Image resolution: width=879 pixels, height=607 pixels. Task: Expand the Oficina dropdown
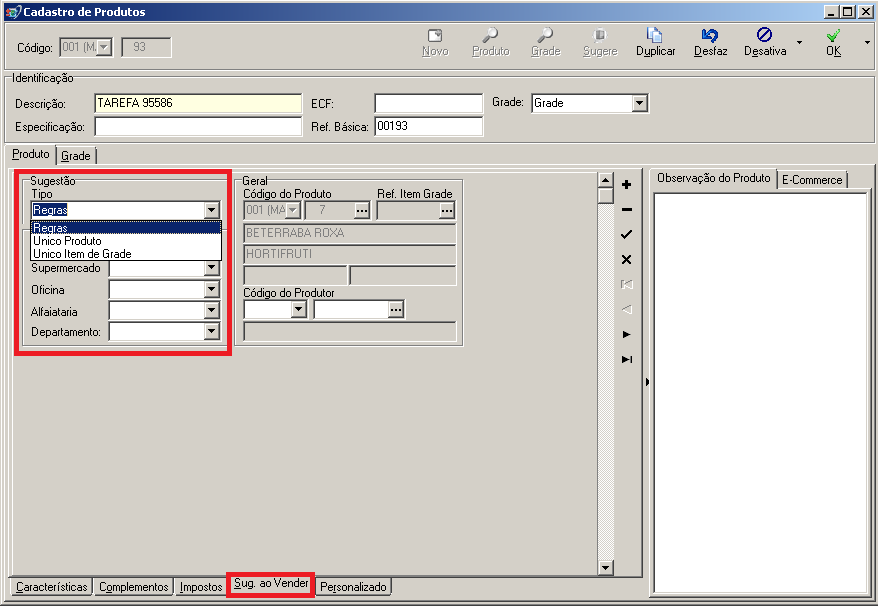click(x=211, y=289)
